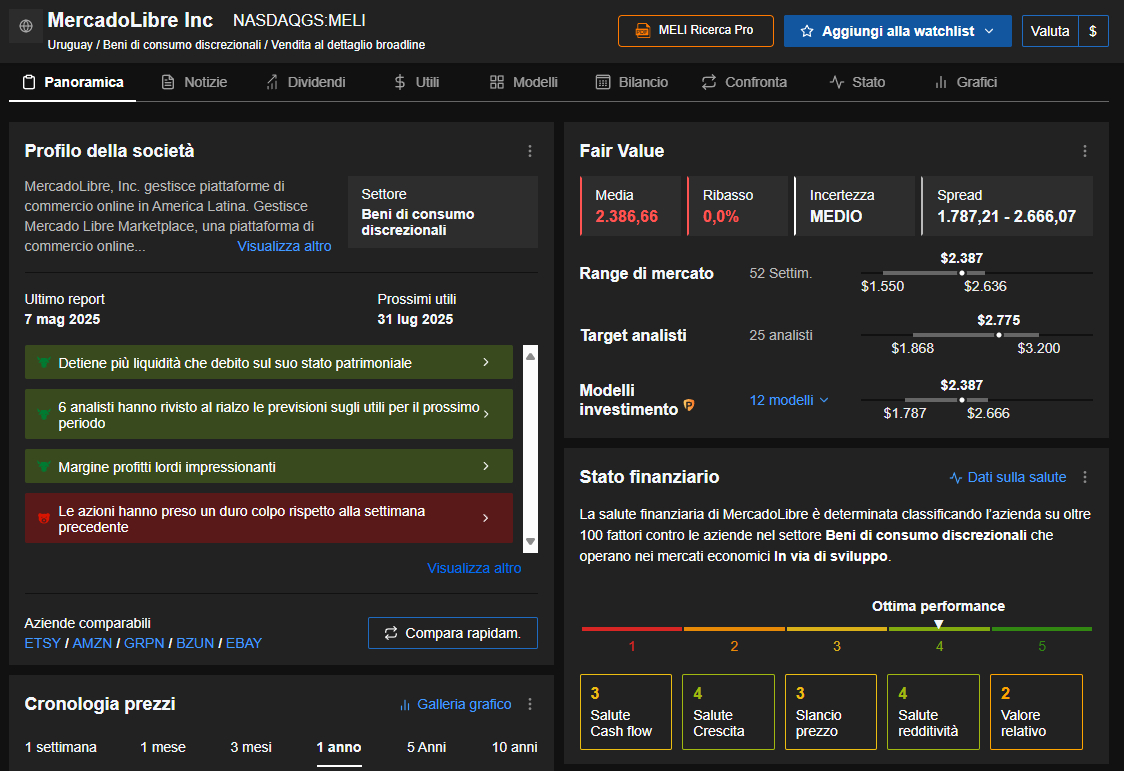
Task: Click the globe icon beside MercadoLibre Inc
Action: [x=26, y=27]
